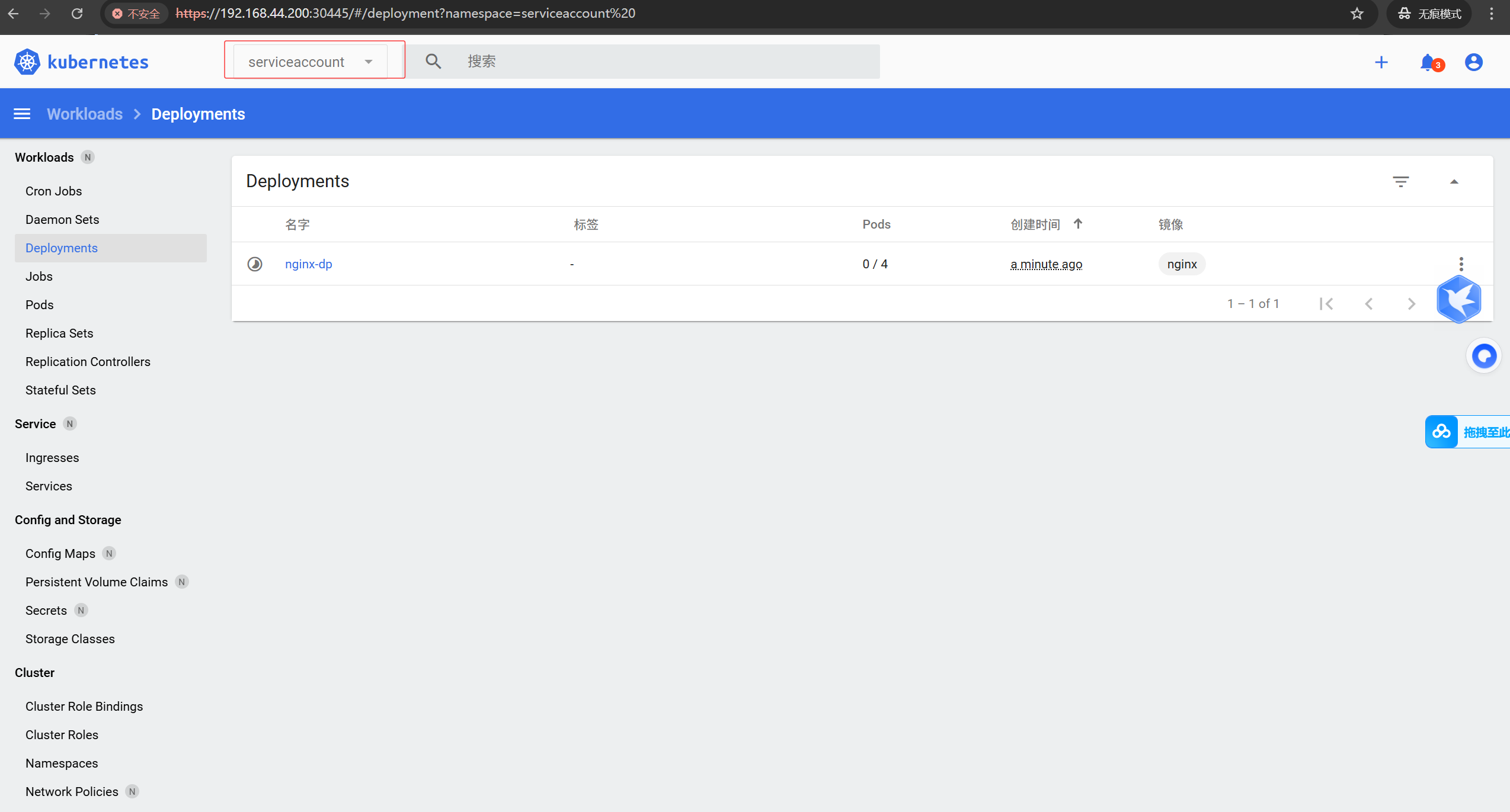Open the user account icon
This screenshot has height=812, width=1510.
pyautogui.click(x=1473, y=62)
